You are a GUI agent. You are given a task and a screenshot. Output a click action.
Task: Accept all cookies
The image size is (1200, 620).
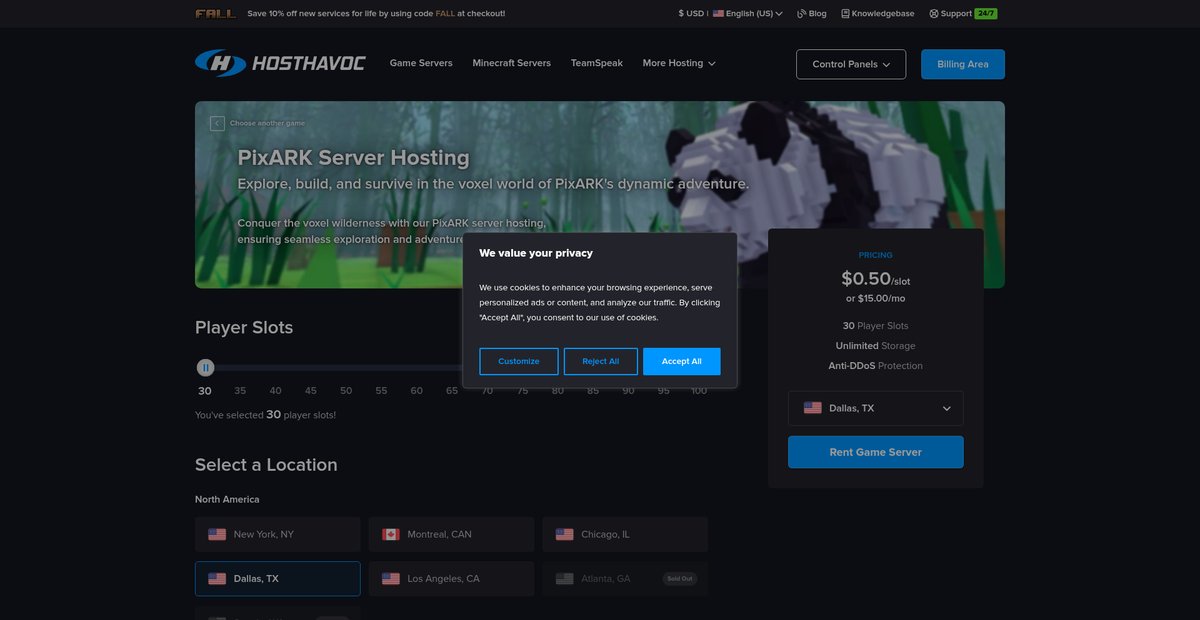[682, 361]
